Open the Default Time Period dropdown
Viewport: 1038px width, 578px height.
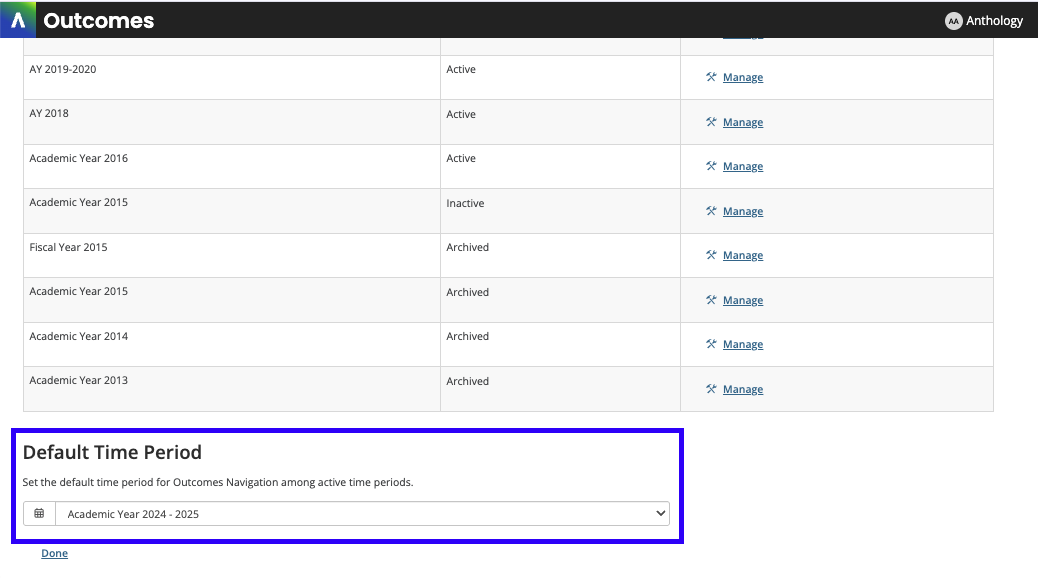pos(361,514)
